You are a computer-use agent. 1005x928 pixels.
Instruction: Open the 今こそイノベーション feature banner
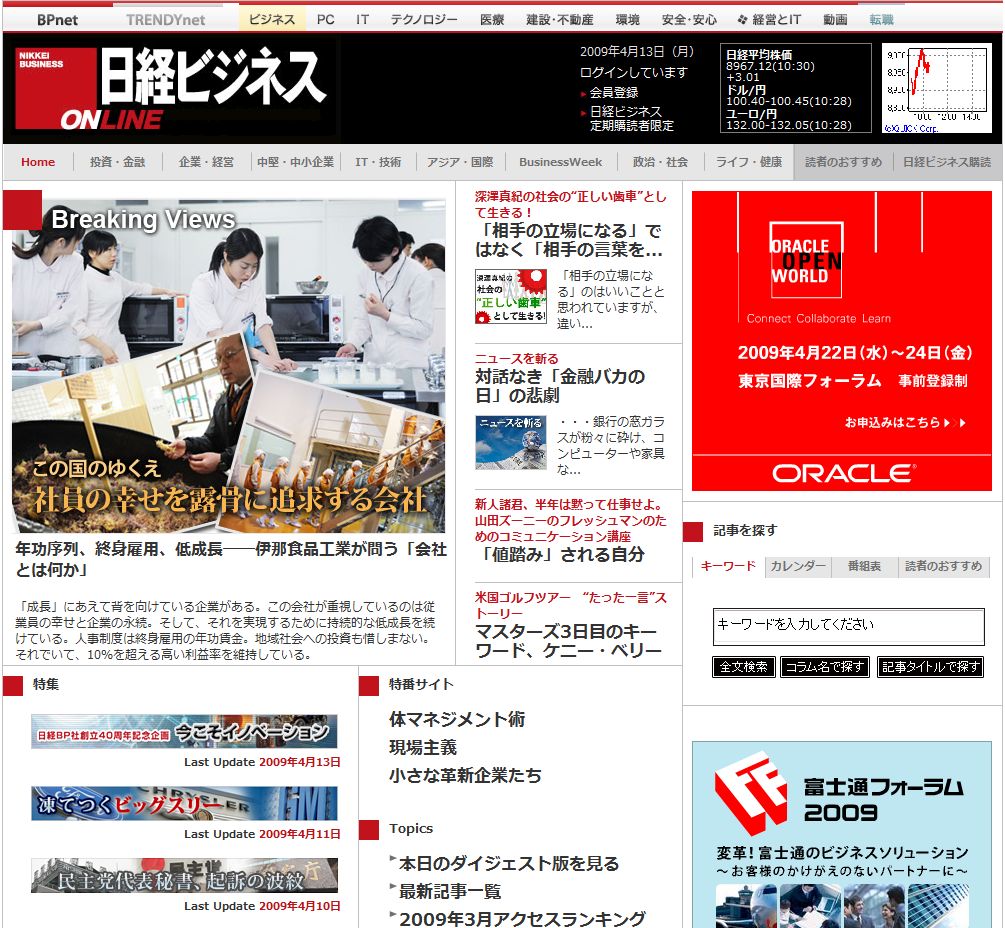185,731
